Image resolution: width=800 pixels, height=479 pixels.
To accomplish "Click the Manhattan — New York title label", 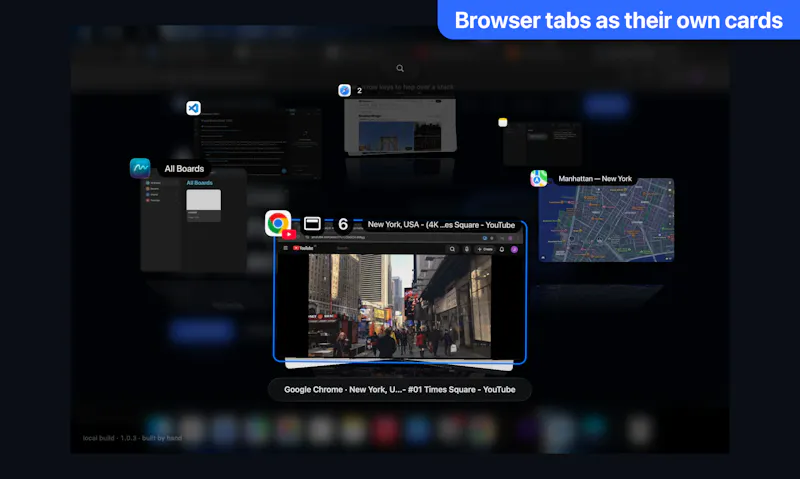I will 595,179.
